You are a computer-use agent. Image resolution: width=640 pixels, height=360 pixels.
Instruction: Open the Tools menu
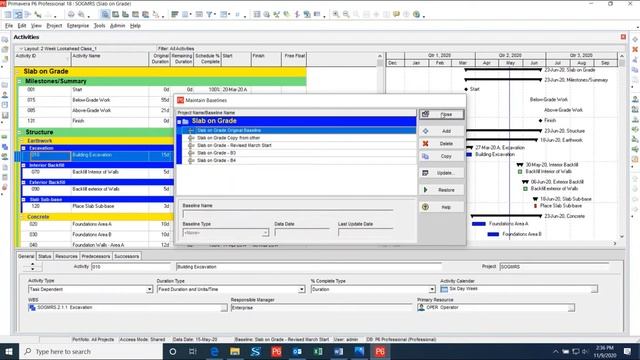point(100,26)
